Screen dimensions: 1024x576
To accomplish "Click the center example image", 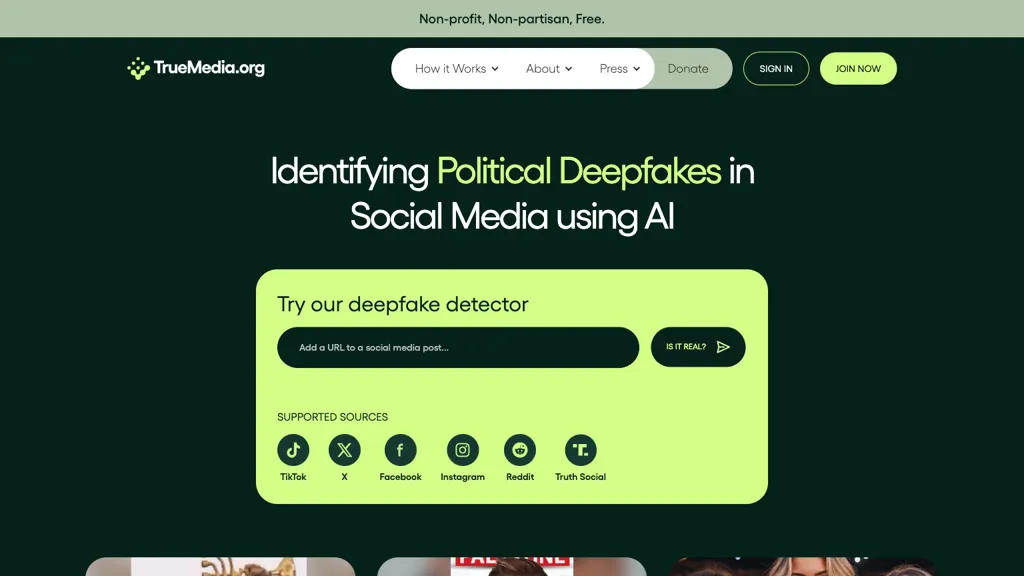I will 512,566.
